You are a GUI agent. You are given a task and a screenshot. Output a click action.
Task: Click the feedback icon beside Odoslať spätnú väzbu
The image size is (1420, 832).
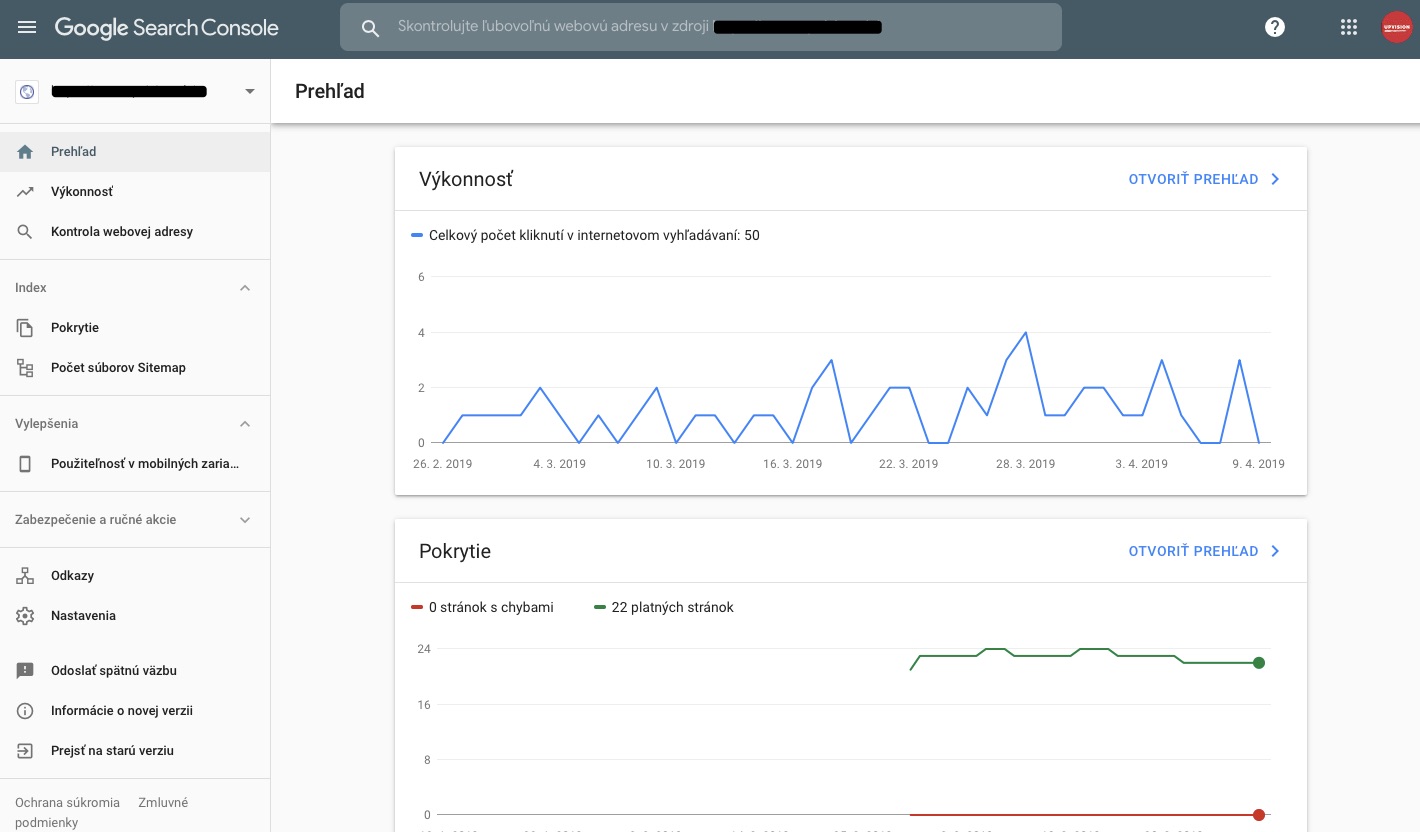26,671
